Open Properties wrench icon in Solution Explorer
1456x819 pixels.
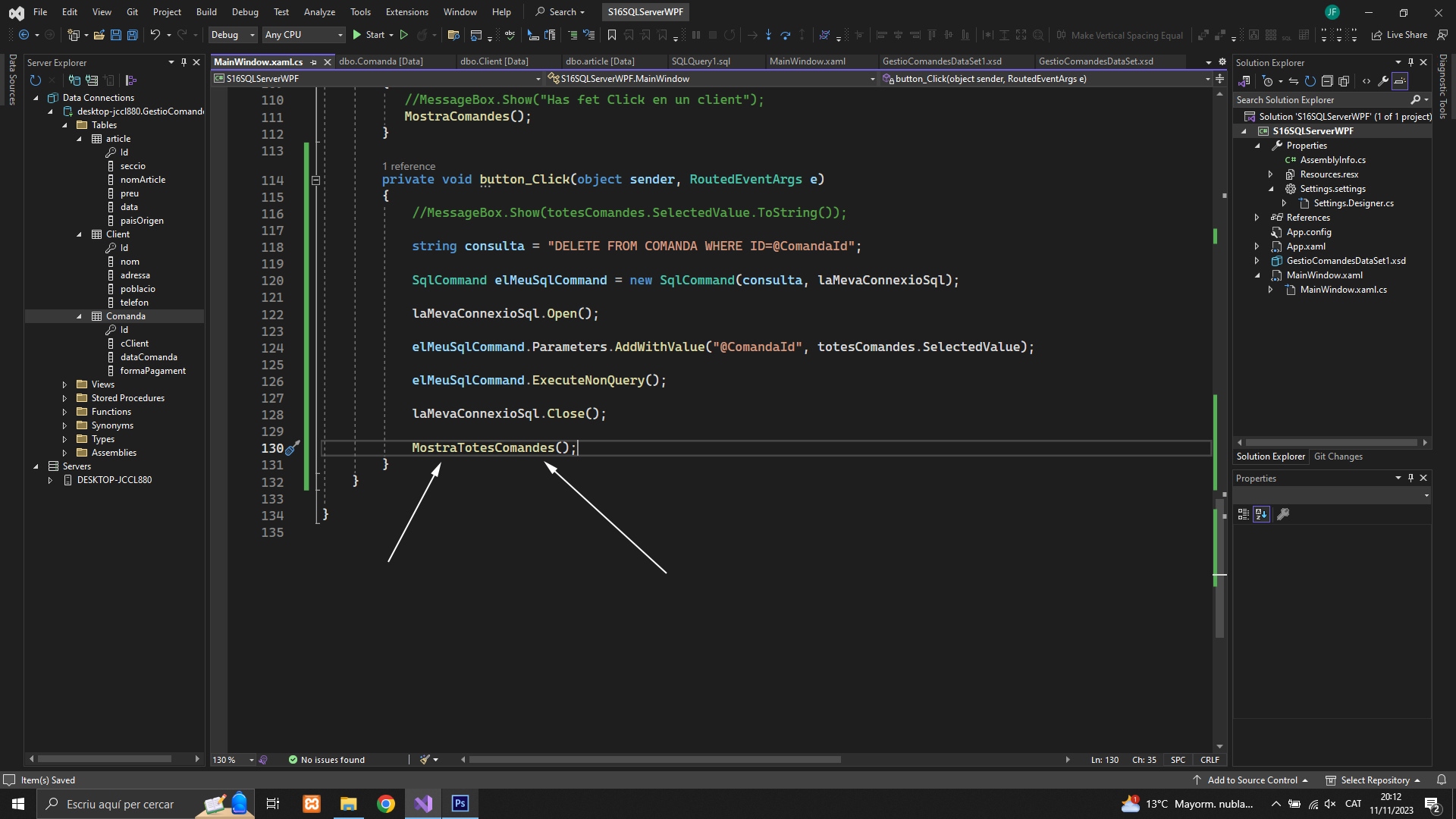1383,81
